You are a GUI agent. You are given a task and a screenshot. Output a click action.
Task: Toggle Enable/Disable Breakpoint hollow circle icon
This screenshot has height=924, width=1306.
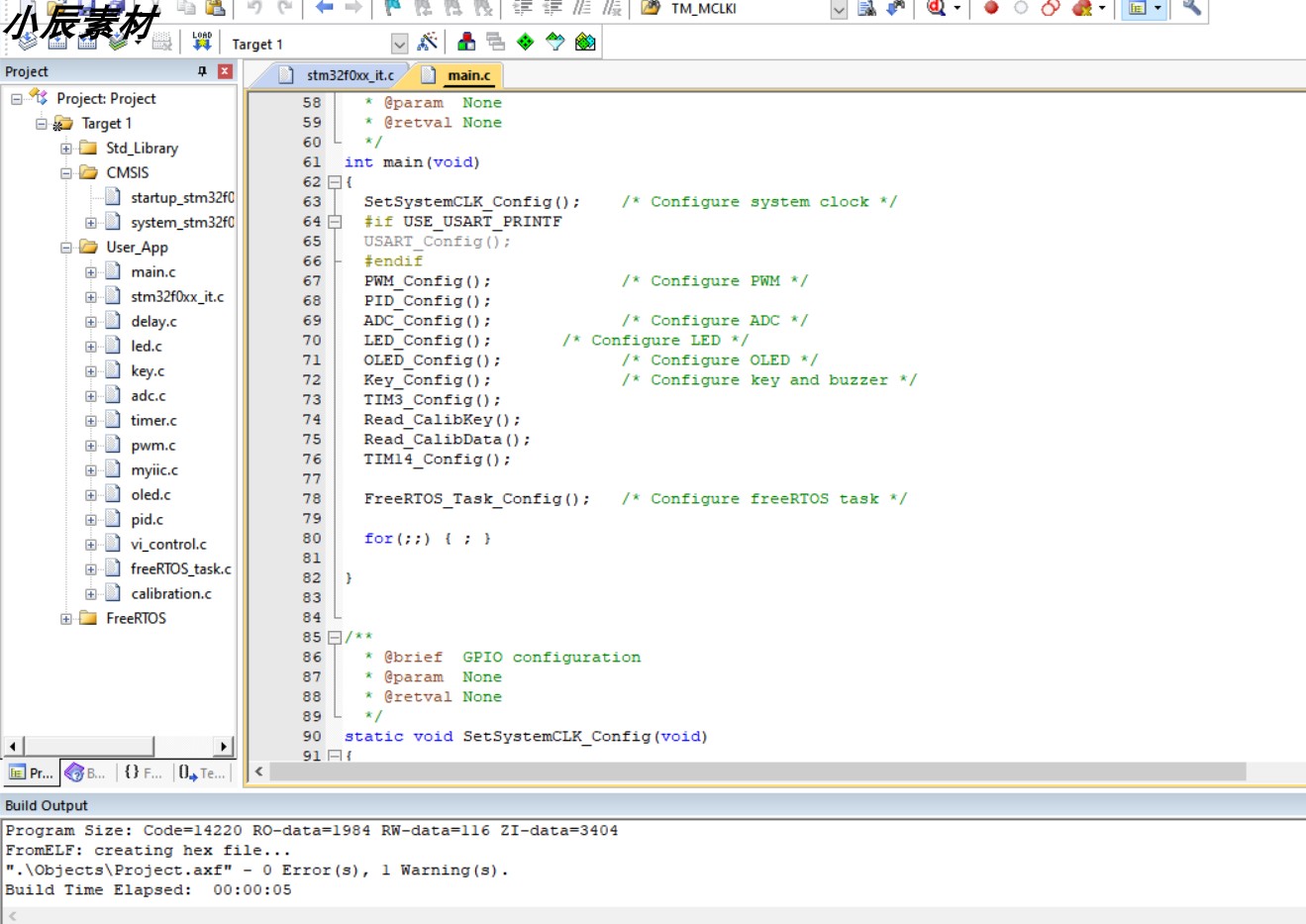[1021, 8]
